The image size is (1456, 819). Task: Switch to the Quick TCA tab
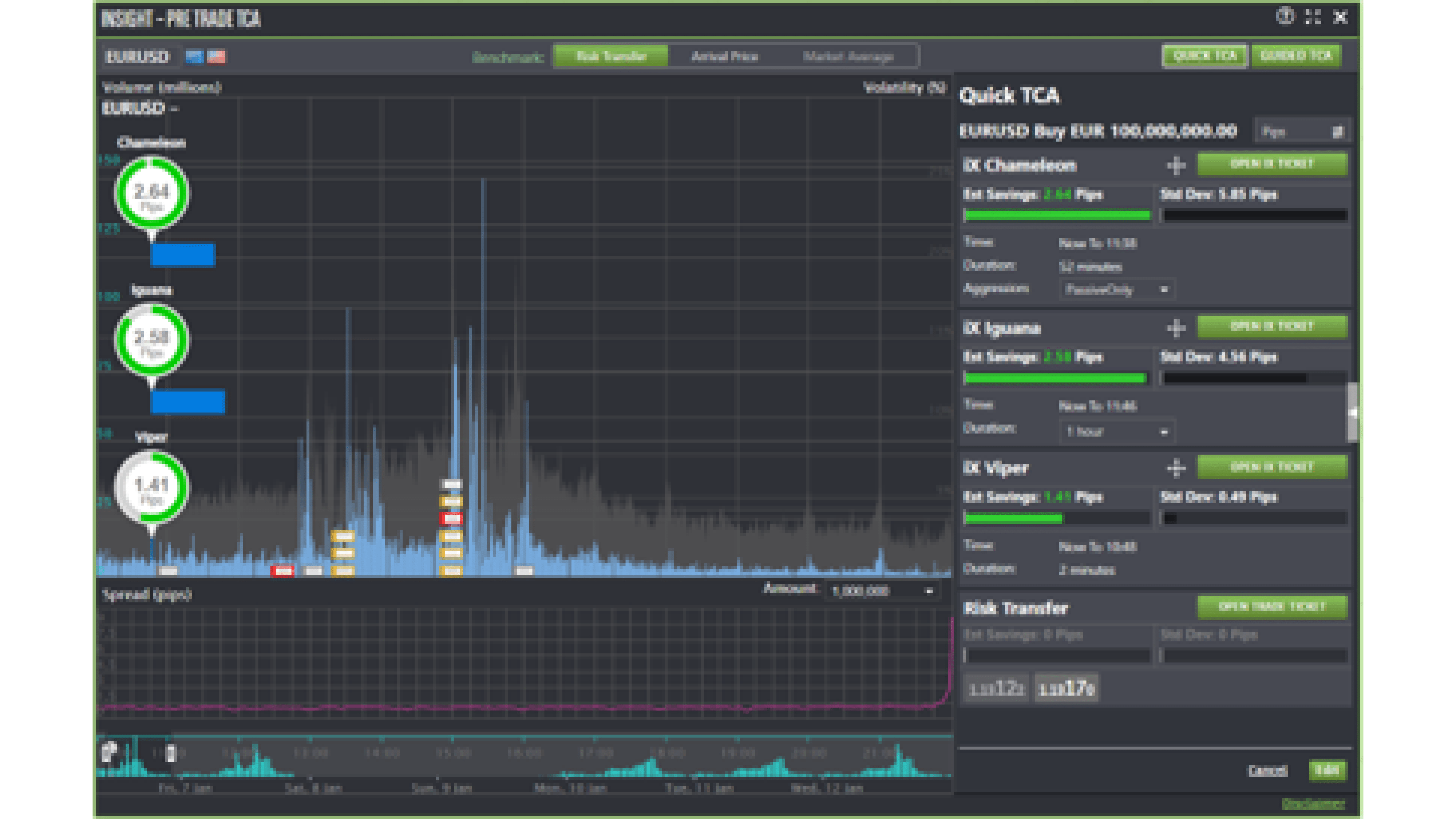click(x=1204, y=56)
